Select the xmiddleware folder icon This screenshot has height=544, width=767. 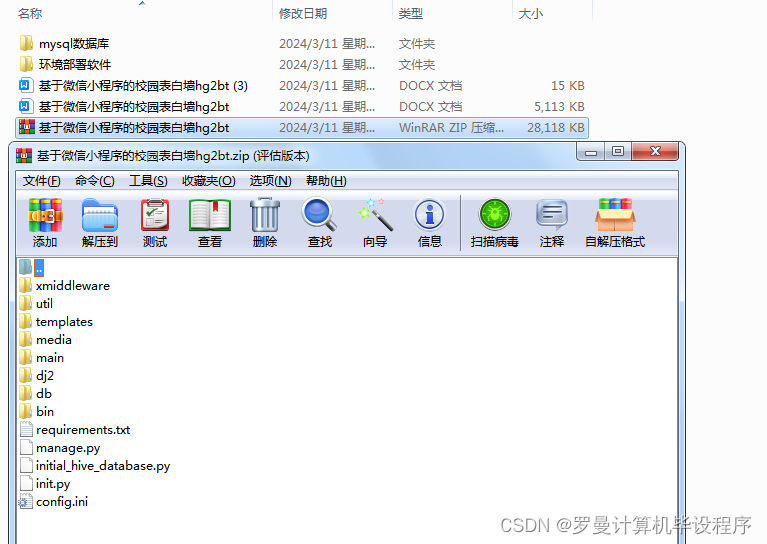[26, 285]
